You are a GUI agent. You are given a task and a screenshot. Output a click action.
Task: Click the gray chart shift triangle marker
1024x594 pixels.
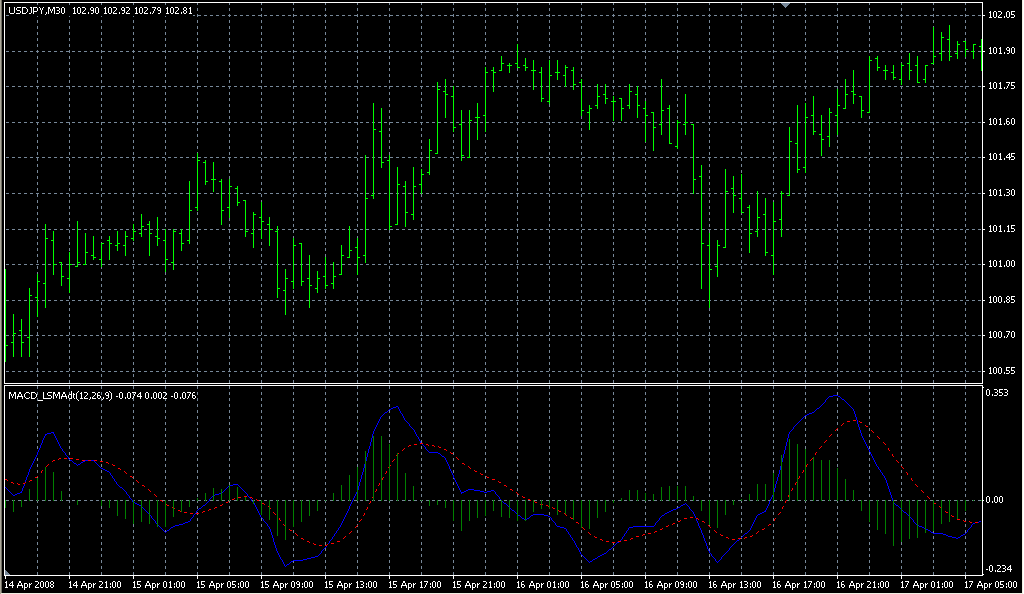[x=785, y=6]
